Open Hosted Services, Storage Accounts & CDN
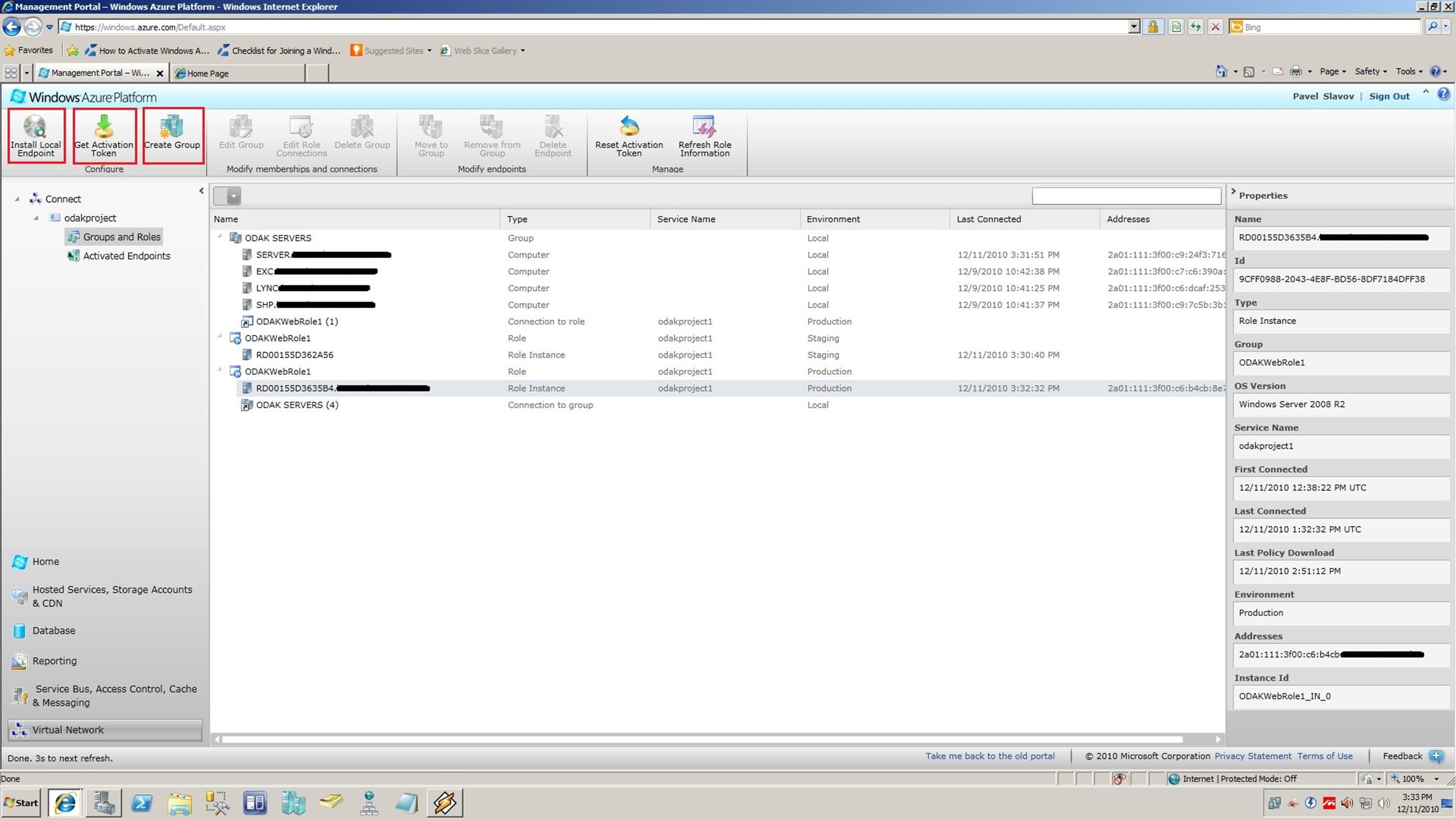 pos(103,596)
